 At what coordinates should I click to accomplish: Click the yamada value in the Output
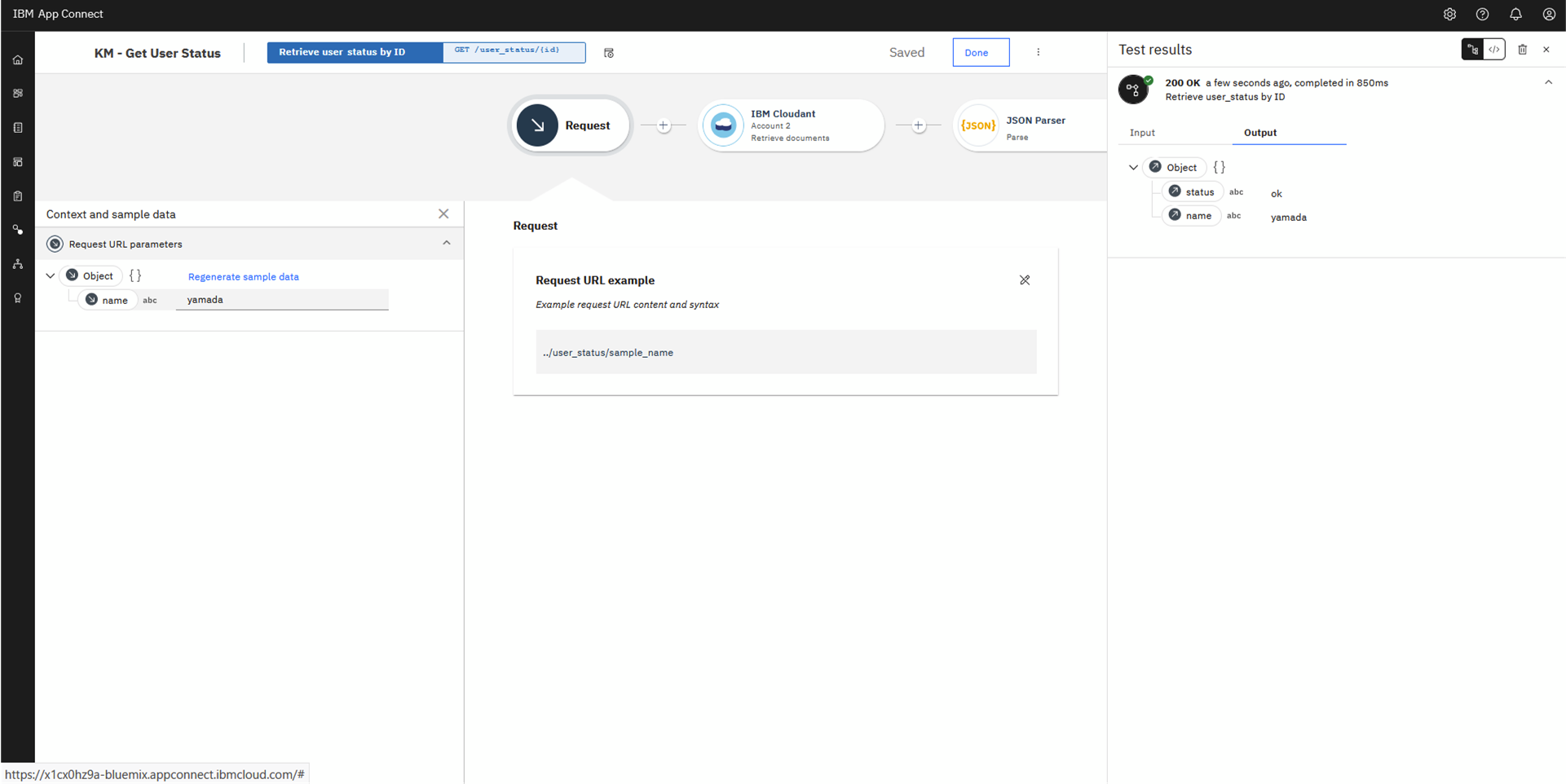1289,218
